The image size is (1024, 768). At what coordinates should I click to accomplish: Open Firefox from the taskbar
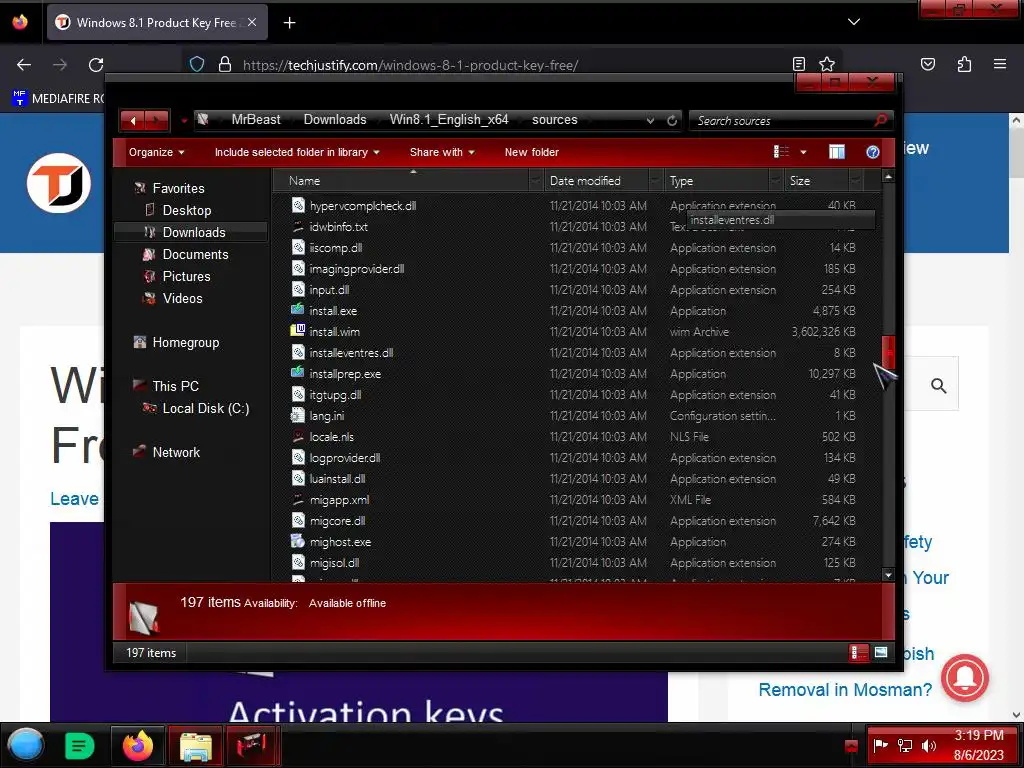pyautogui.click(x=138, y=745)
